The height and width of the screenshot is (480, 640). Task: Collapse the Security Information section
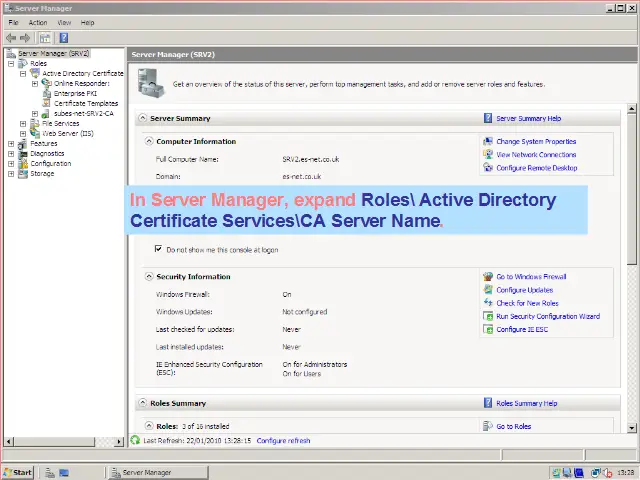coord(149,276)
